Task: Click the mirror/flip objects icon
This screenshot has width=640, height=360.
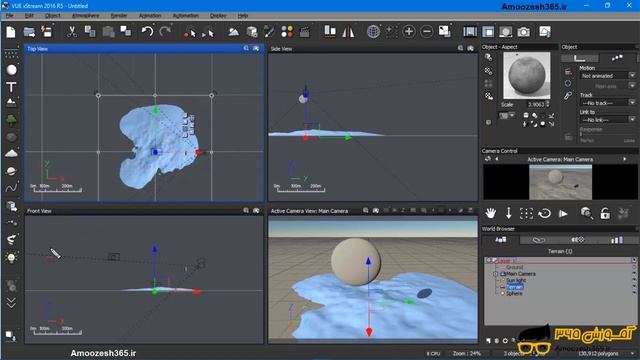Action: 348,32
